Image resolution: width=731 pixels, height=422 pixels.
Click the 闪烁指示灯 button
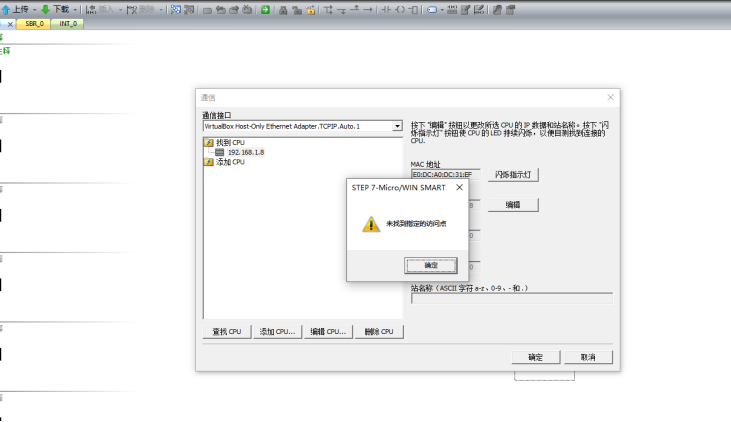pos(513,174)
